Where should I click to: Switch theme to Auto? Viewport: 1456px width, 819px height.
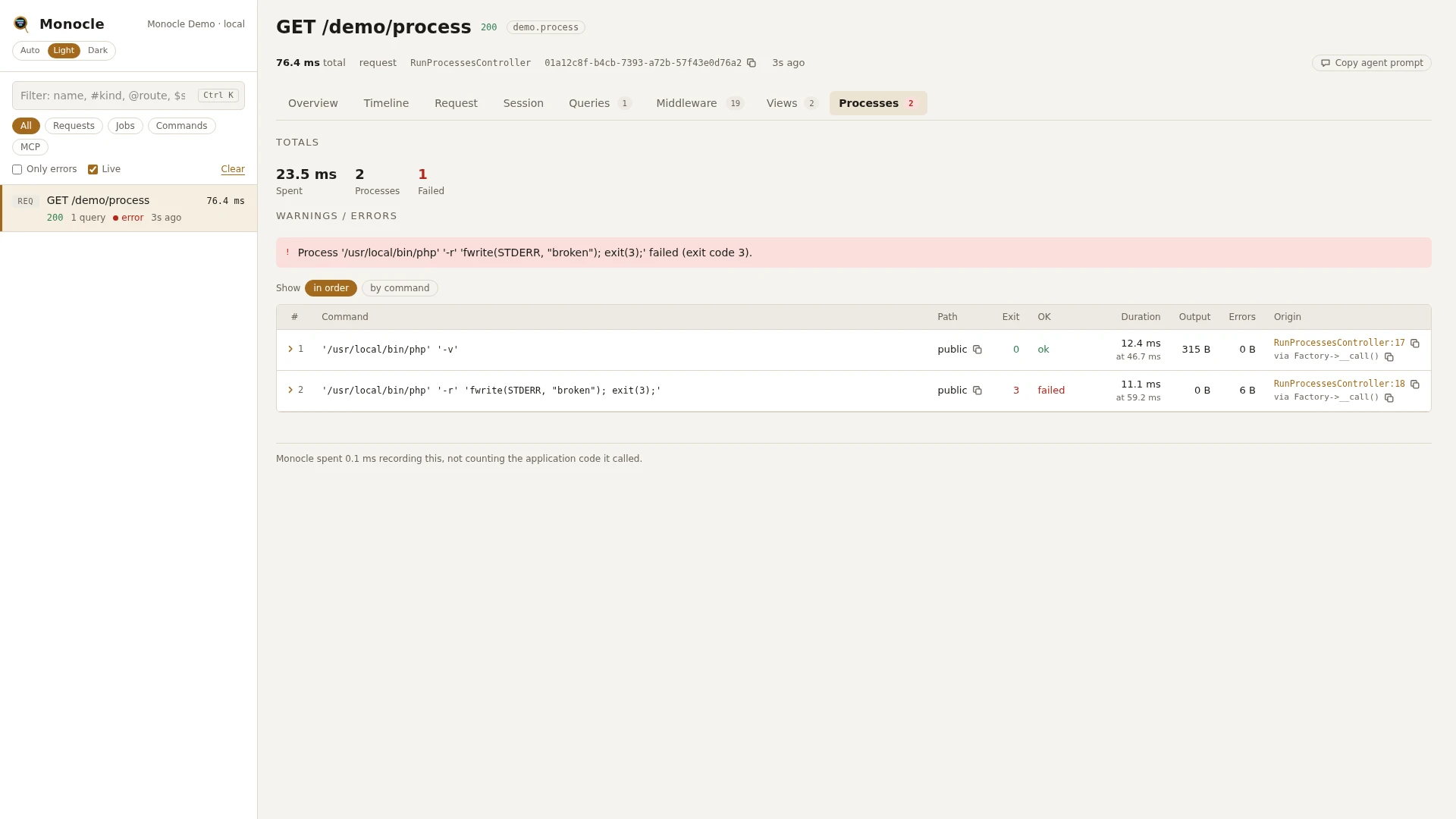coord(30,51)
